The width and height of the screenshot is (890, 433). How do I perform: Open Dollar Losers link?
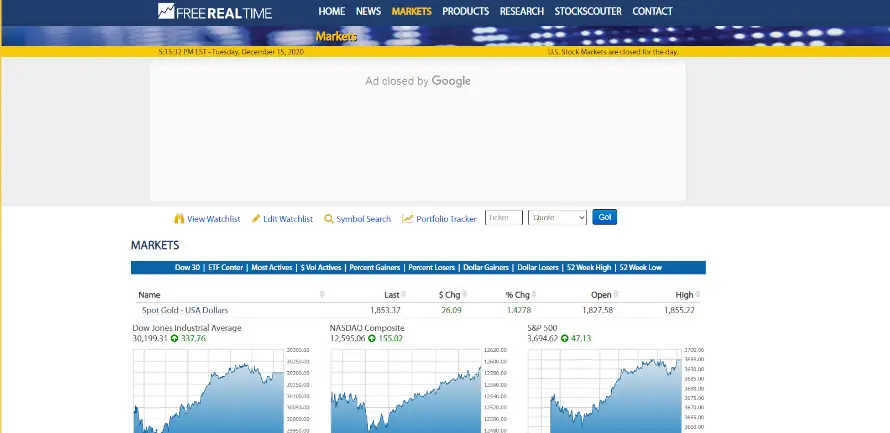point(538,267)
